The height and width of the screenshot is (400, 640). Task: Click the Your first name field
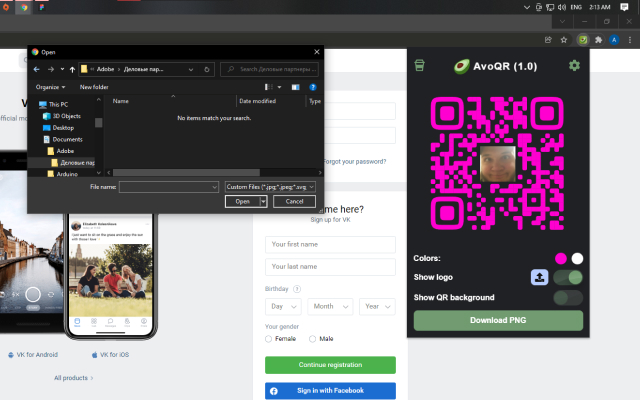pos(330,244)
